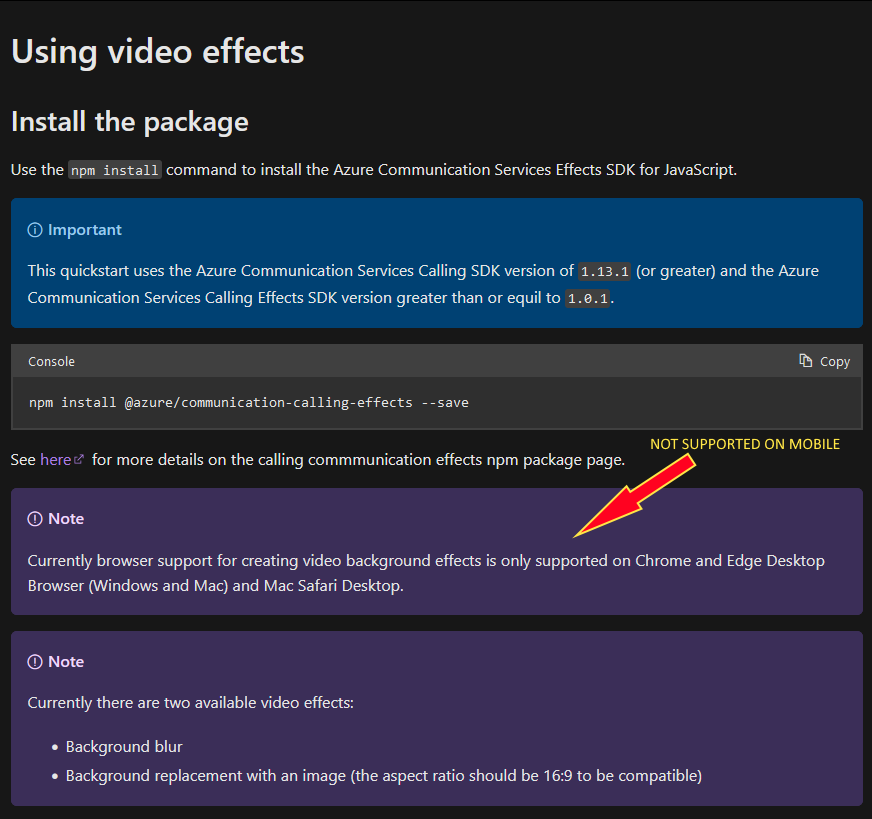The width and height of the screenshot is (872, 819).
Task: Click the 'Using video effects' heading
Action: 158,52
